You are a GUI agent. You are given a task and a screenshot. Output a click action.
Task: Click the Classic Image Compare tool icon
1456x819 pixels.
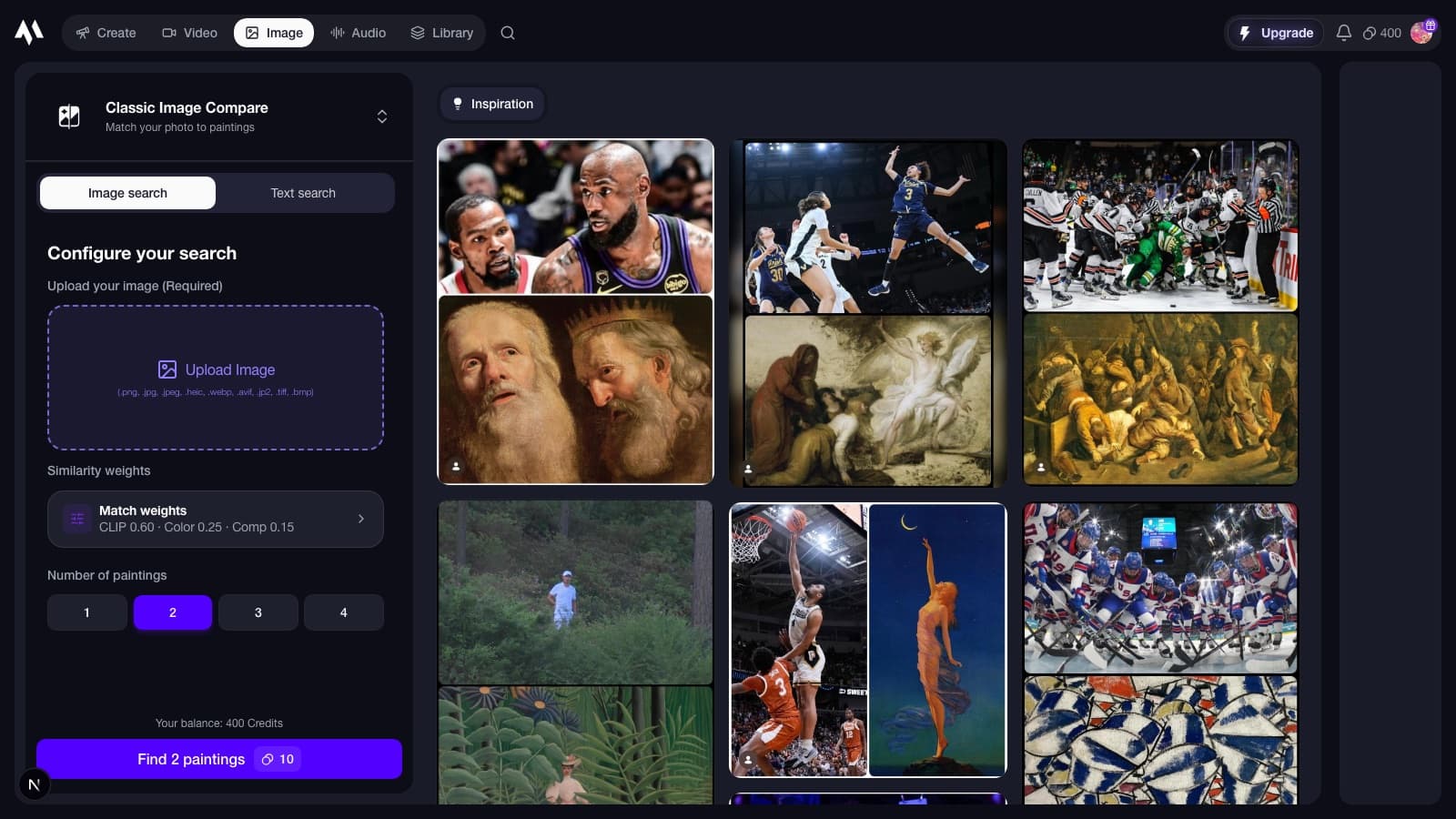coord(69,116)
